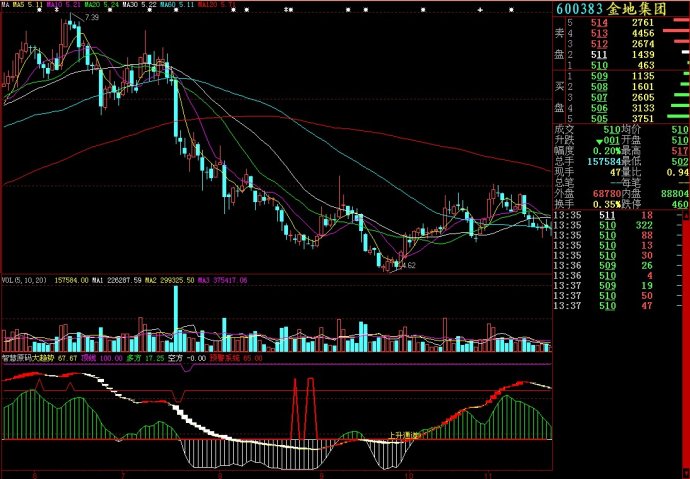690x479 pixels.
Task: Click the 跌停 460 limit-down value
Action: [681, 204]
